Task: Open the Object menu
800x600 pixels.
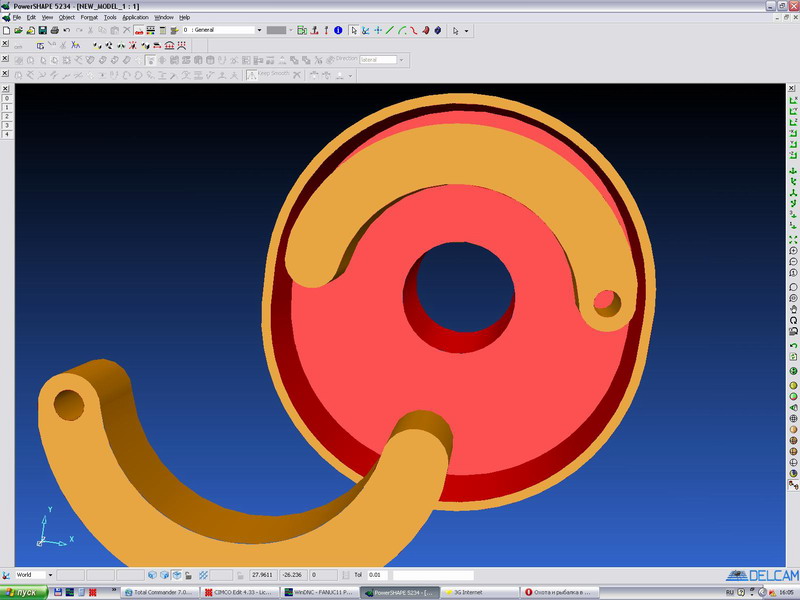Action: coord(66,17)
